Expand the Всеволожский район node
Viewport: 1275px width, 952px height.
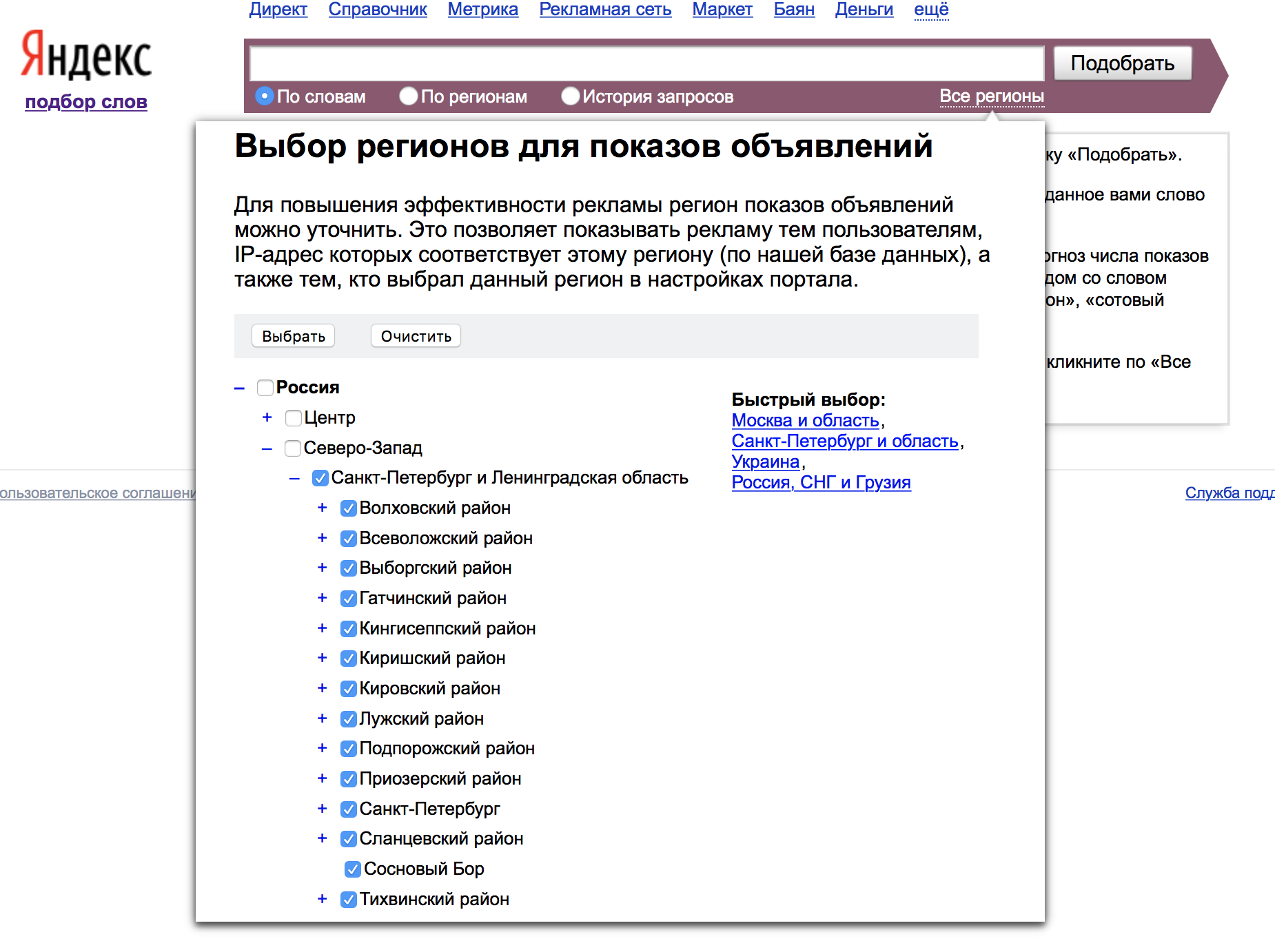323,538
